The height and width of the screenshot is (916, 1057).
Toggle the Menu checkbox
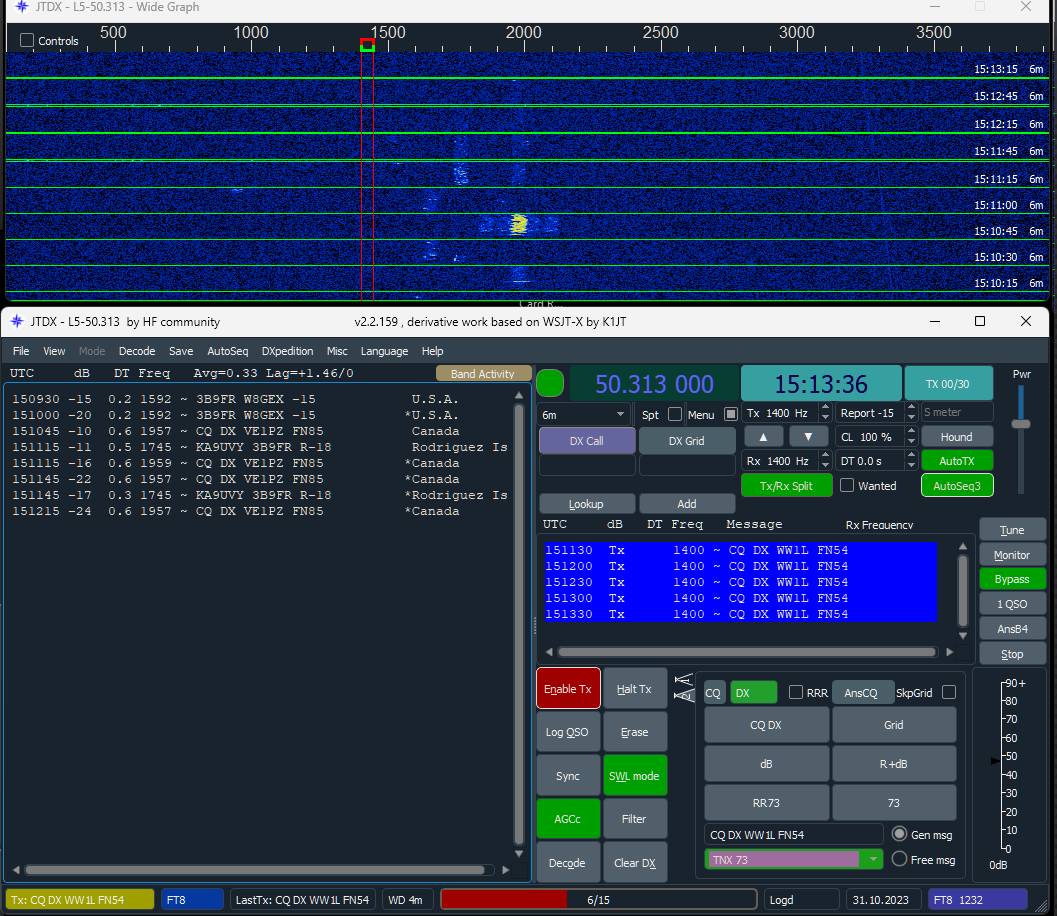click(x=731, y=414)
